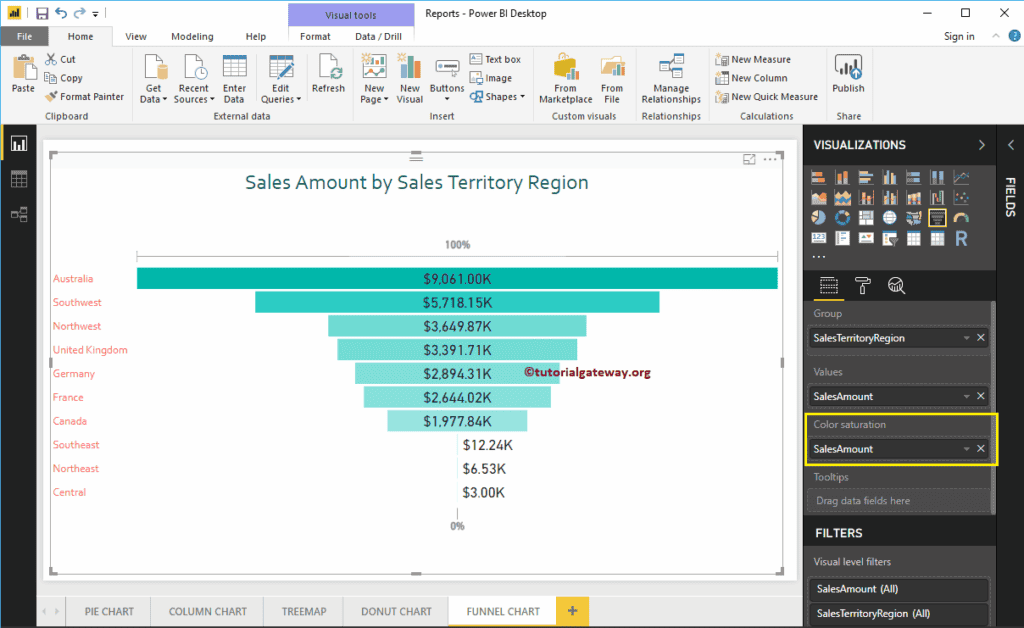The height and width of the screenshot is (628, 1024).
Task: Select the Slicer visualization icon
Action: point(890,238)
